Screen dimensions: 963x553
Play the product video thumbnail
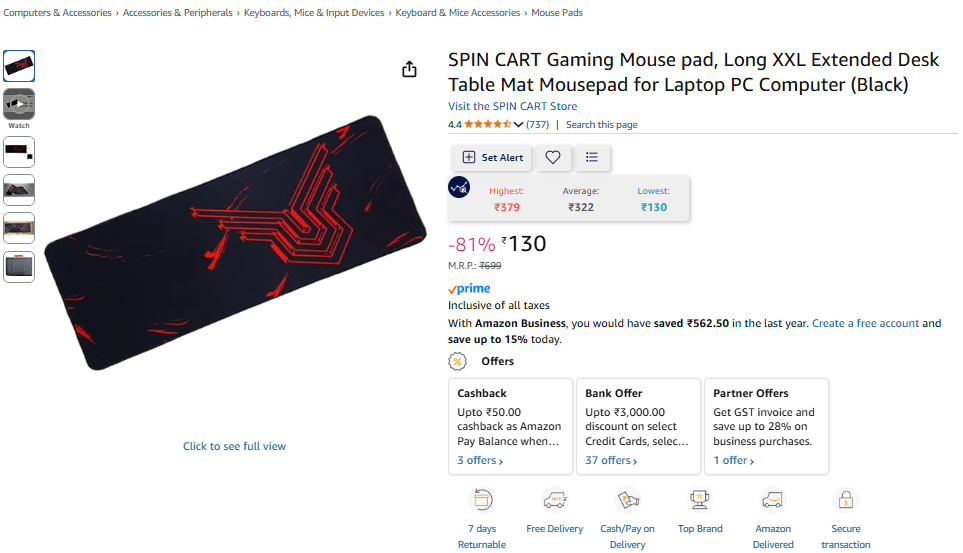[x=19, y=104]
